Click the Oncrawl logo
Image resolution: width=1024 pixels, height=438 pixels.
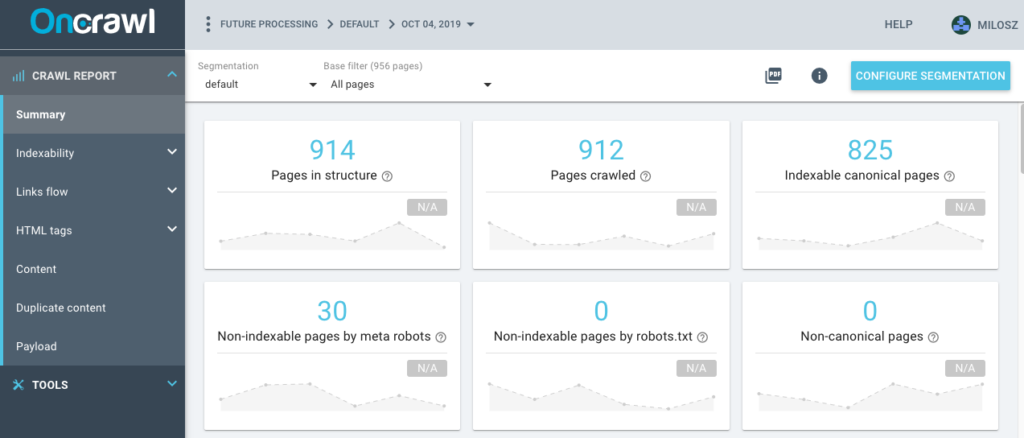[93, 22]
